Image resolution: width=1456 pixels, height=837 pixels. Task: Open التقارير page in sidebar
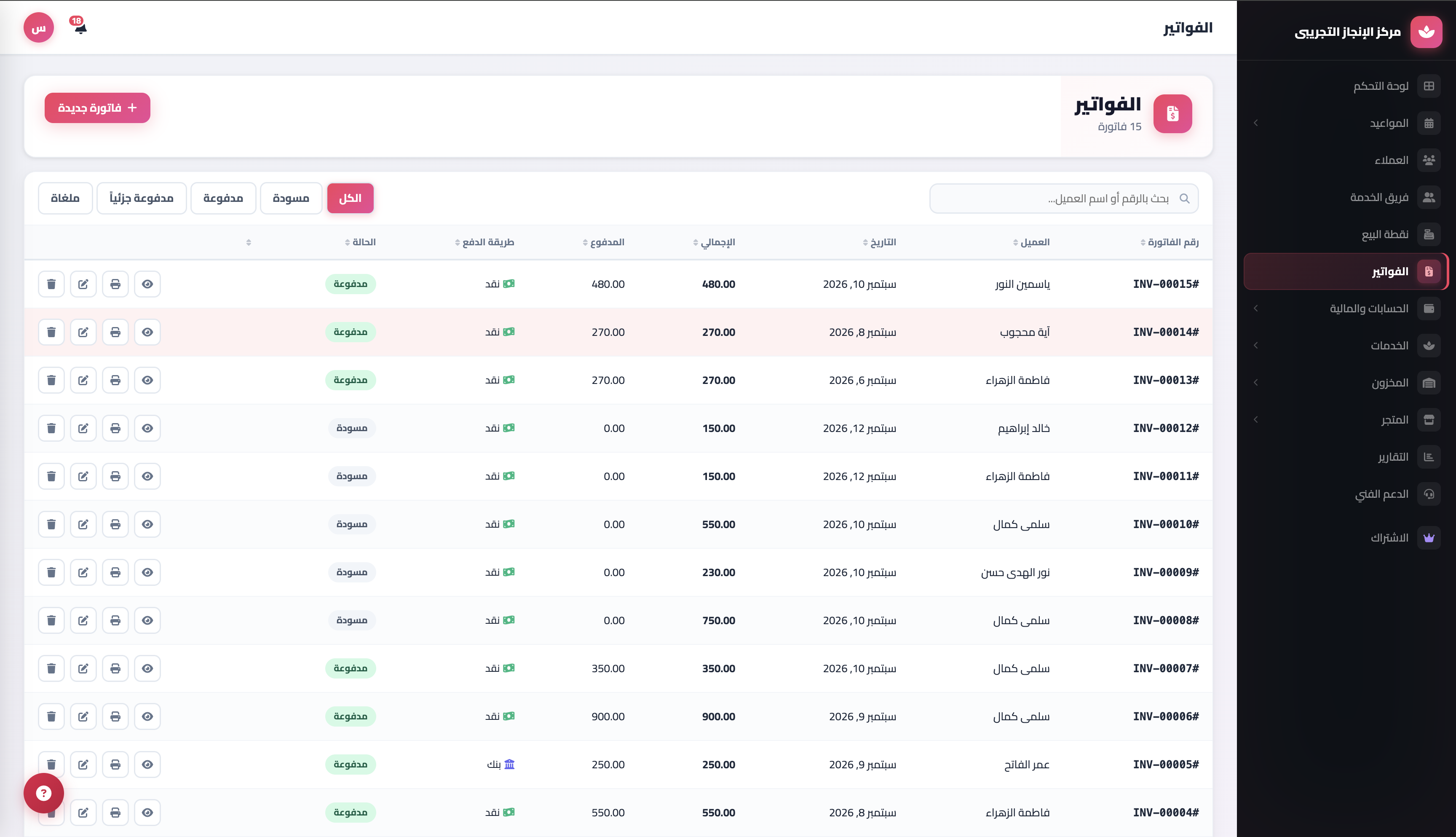coord(1346,457)
